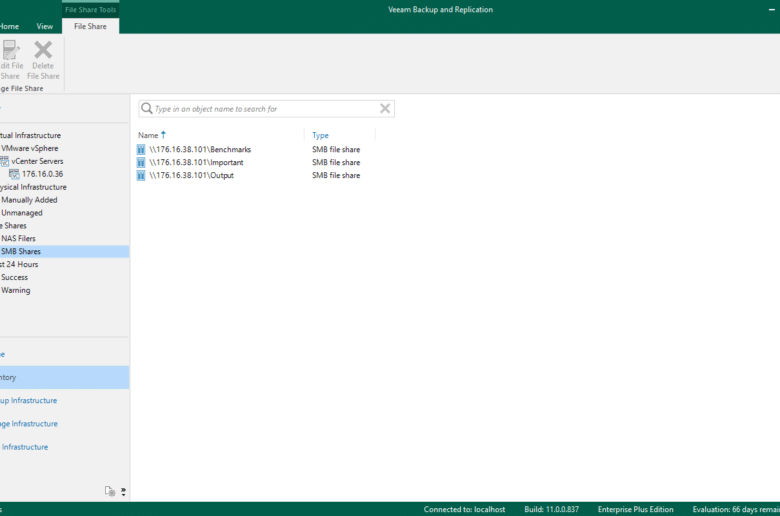Image resolution: width=780 pixels, height=516 pixels.
Task: Select \\176.16.38.101\Benchmarks row
Action: point(200,149)
